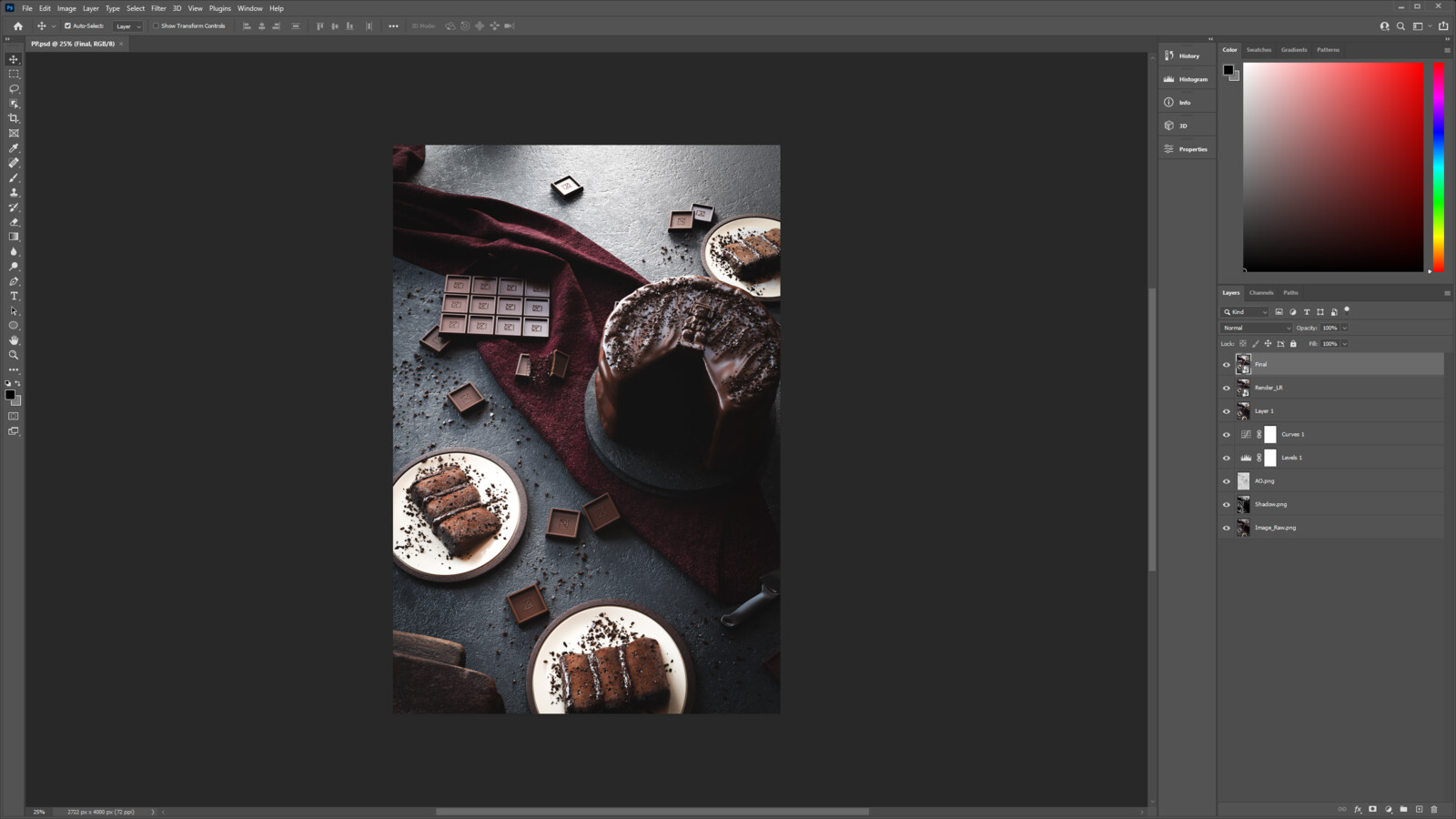This screenshot has width=1456, height=819.
Task: Select the Eraser tool
Action: [14, 222]
